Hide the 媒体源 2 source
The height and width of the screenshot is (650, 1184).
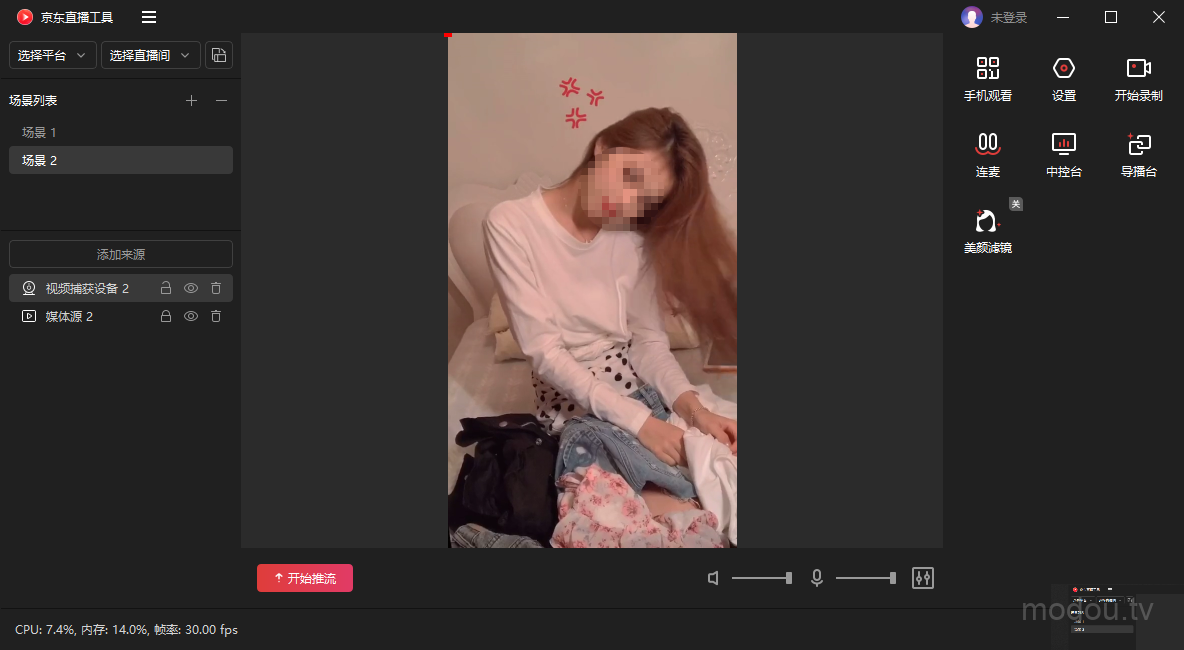pos(191,317)
